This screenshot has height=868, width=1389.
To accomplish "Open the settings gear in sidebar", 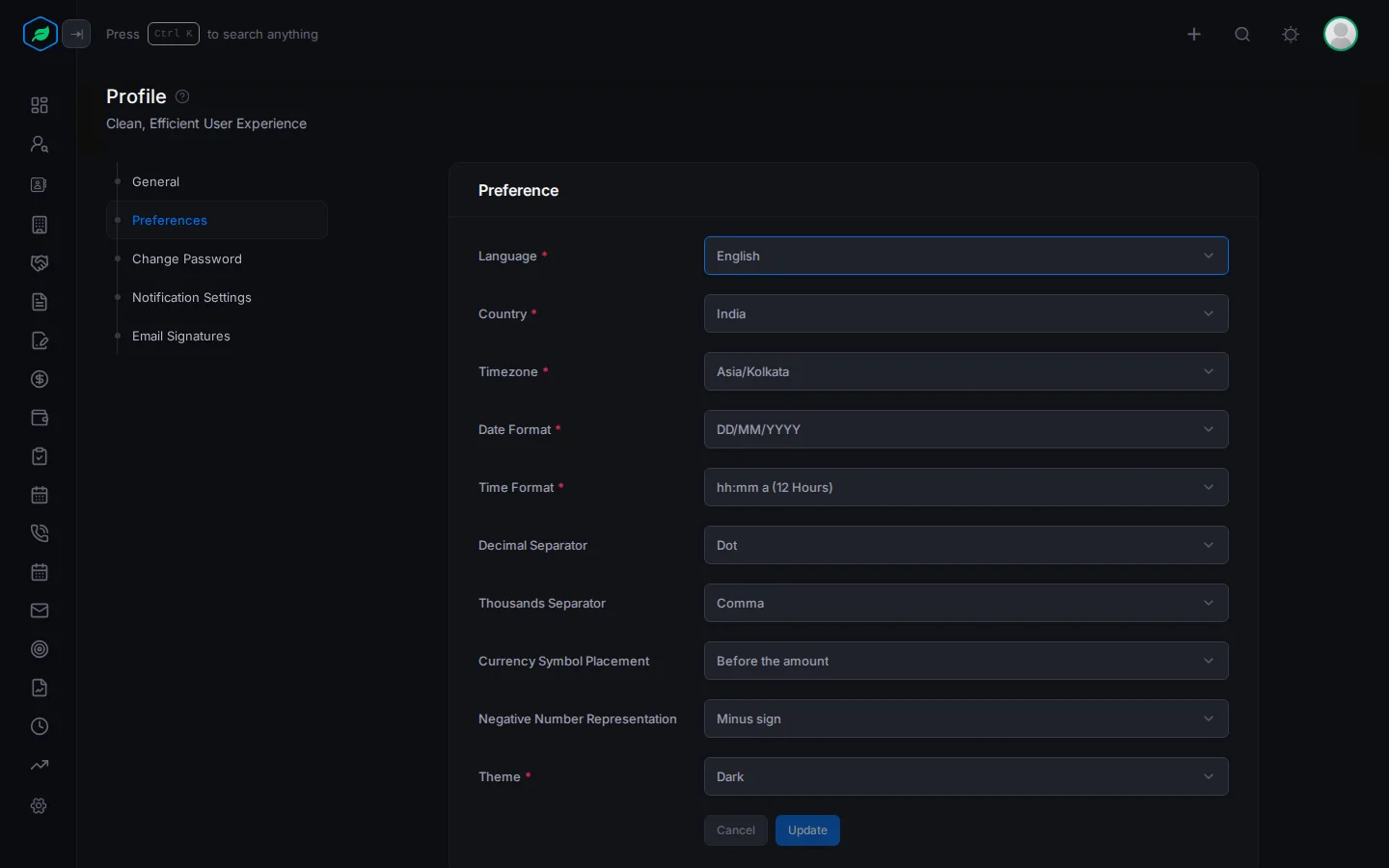I will point(40,805).
